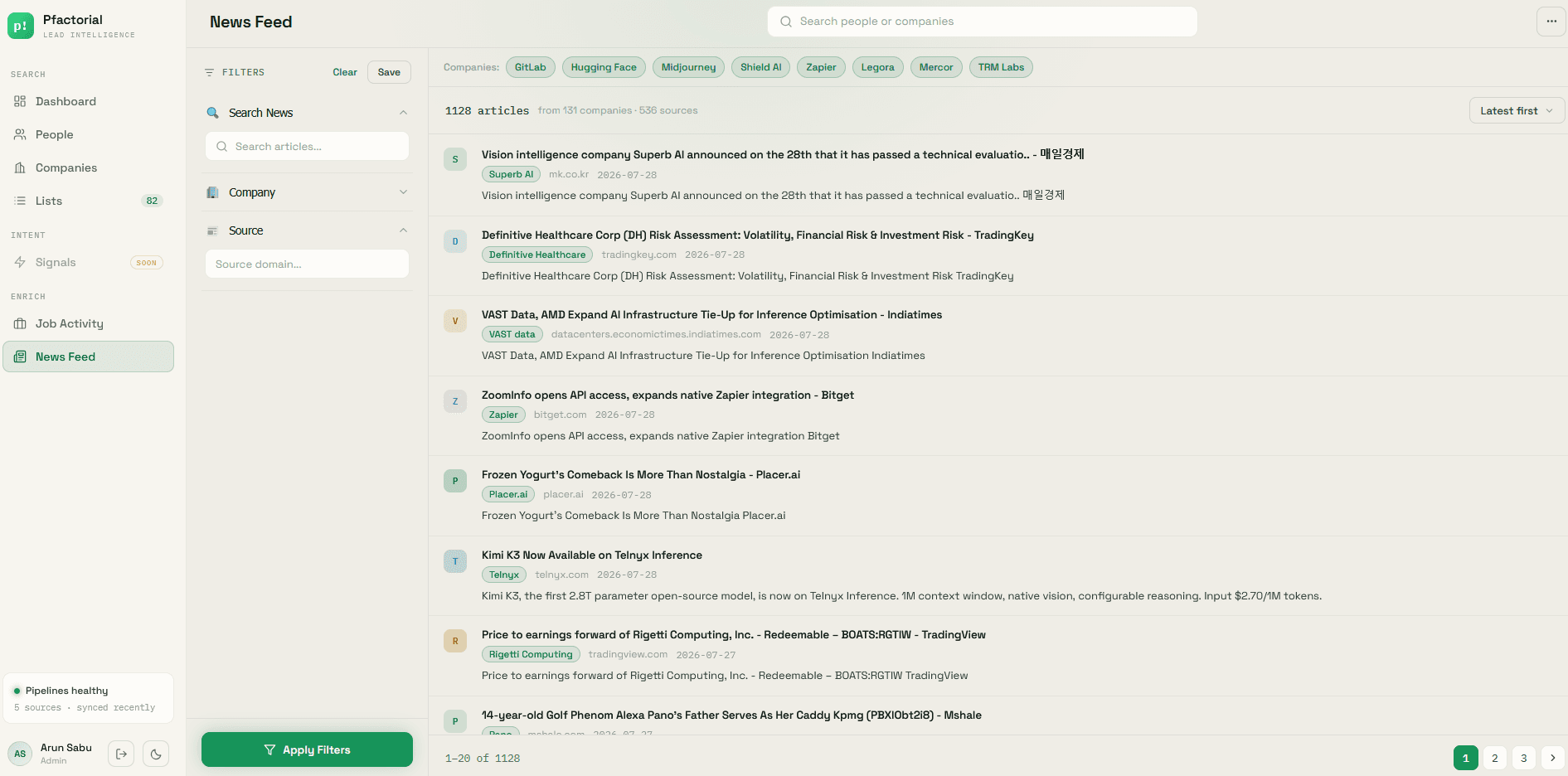This screenshot has height=776, width=1568.
Task: Select the GitLab company chip
Action: coord(530,67)
